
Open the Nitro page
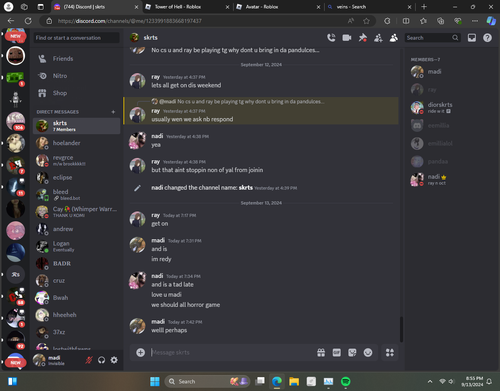coord(77,76)
